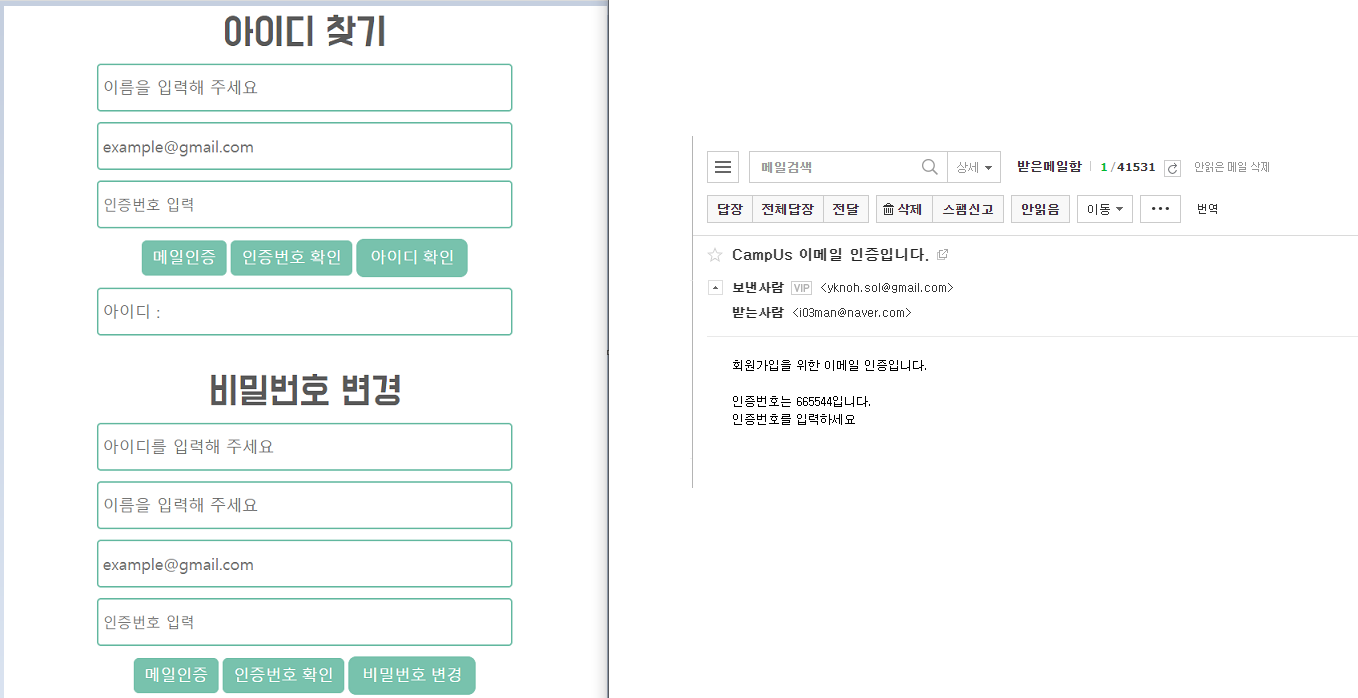1358x698 pixels.
Task: Reply to the email with 답장
Action: (728, 208)
